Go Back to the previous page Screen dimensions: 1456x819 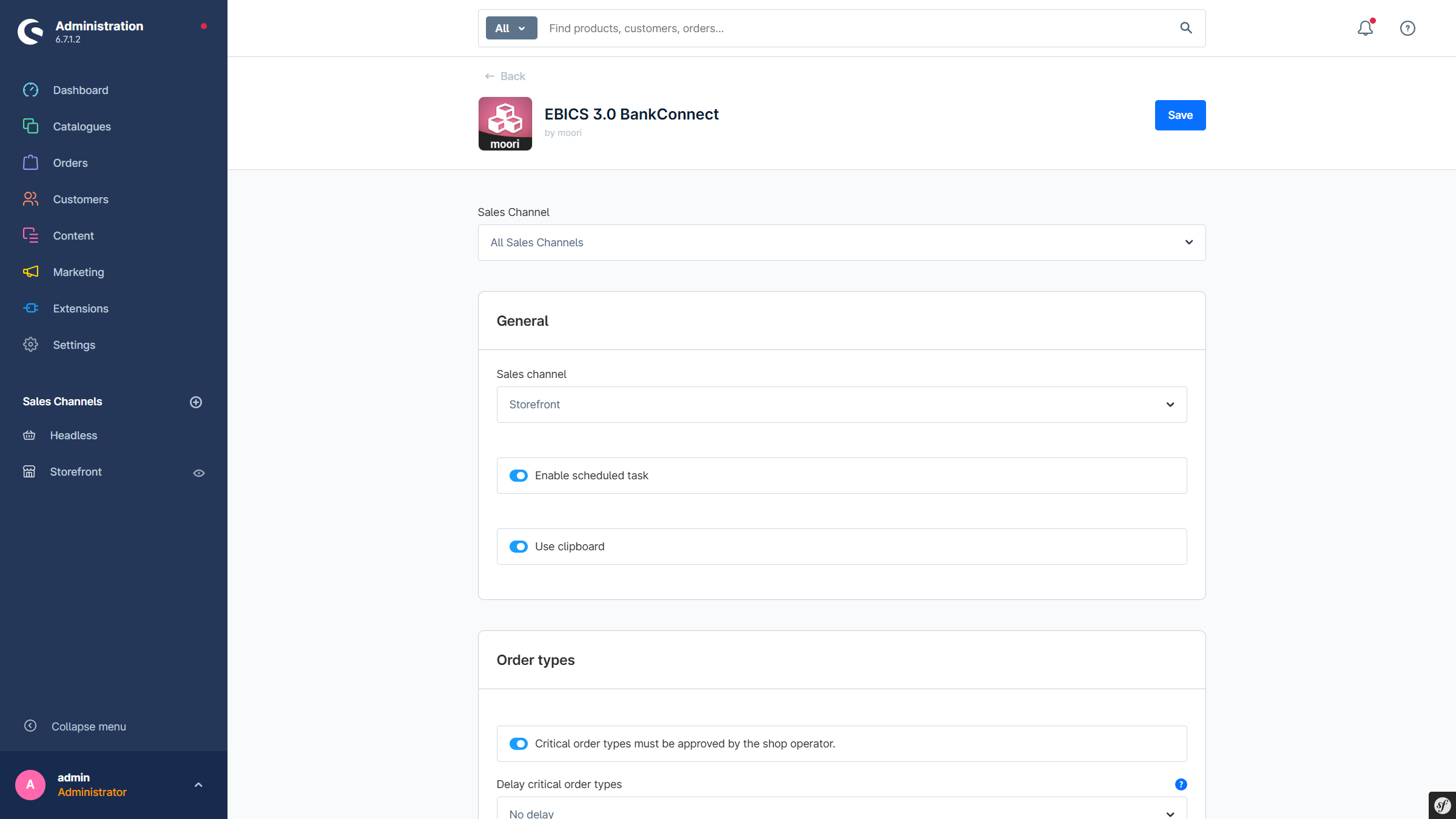point(505,76)
